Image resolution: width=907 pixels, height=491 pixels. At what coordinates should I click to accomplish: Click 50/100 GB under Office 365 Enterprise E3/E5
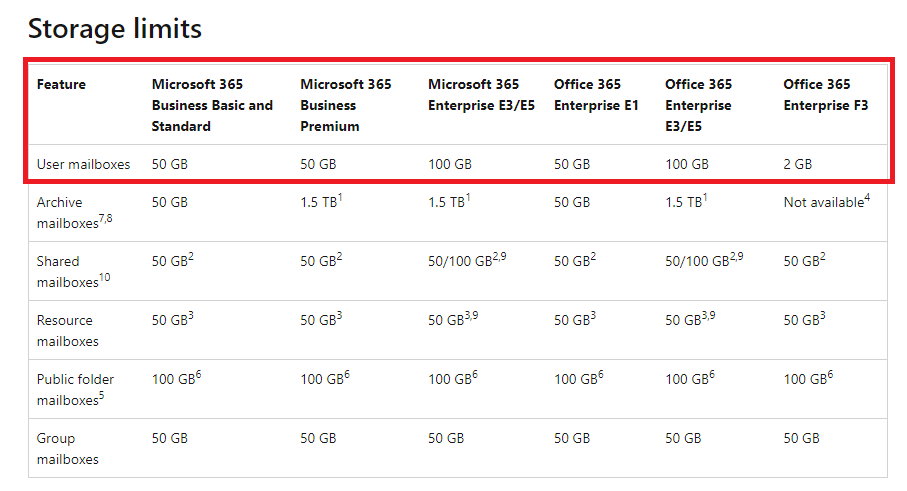click(704, 261)
